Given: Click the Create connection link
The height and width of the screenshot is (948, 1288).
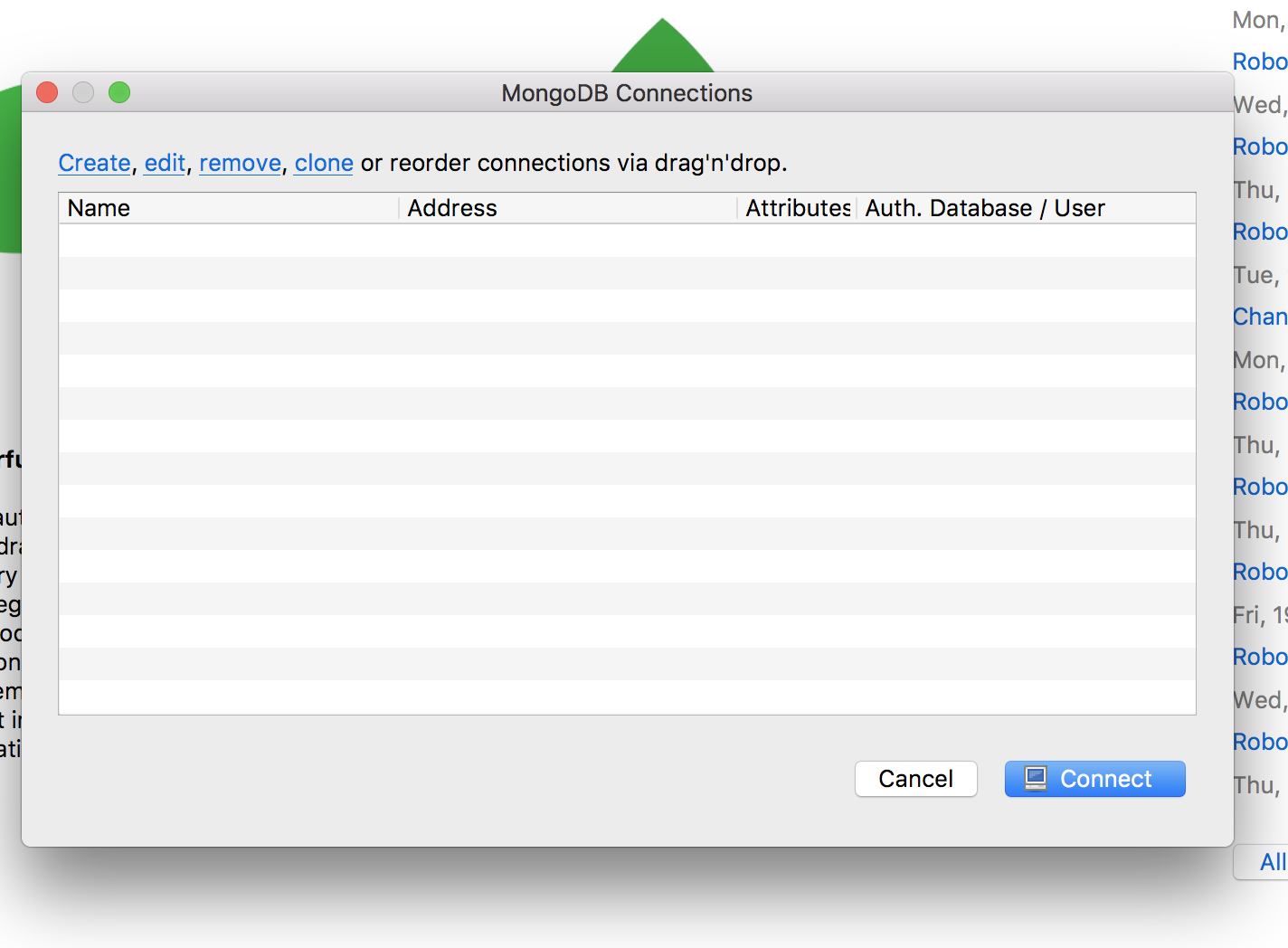Looking at the screenshot, I should point(94,163).
